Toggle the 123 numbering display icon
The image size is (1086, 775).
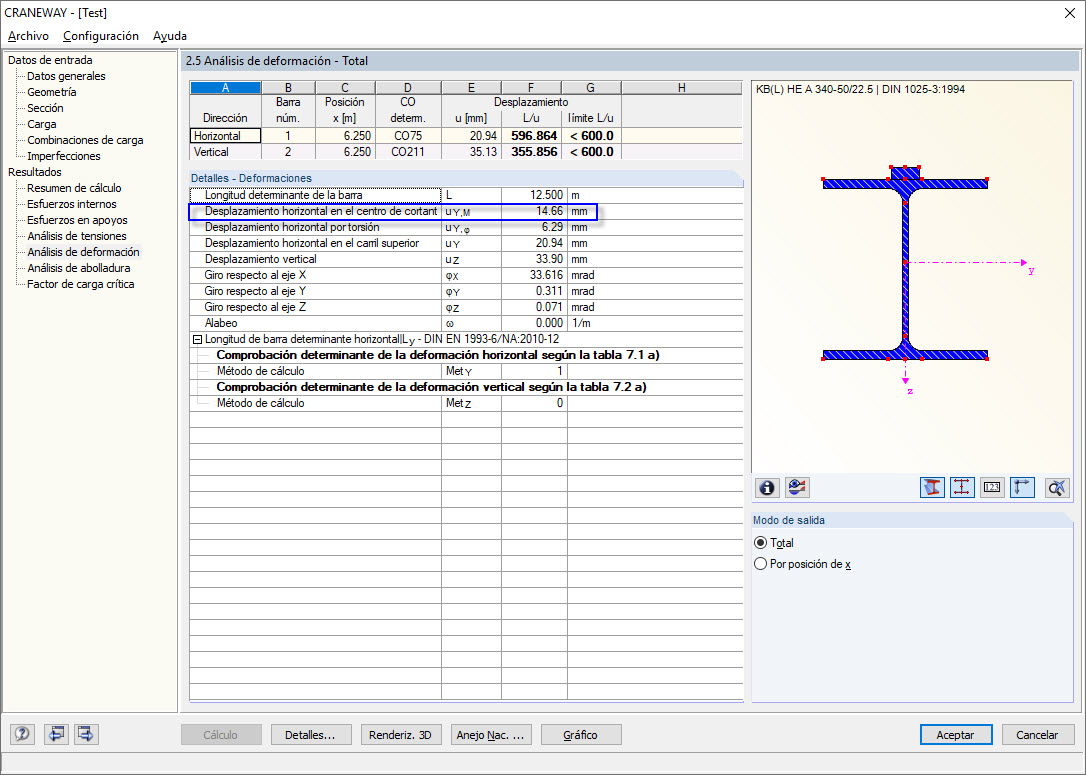pos(992,488)
